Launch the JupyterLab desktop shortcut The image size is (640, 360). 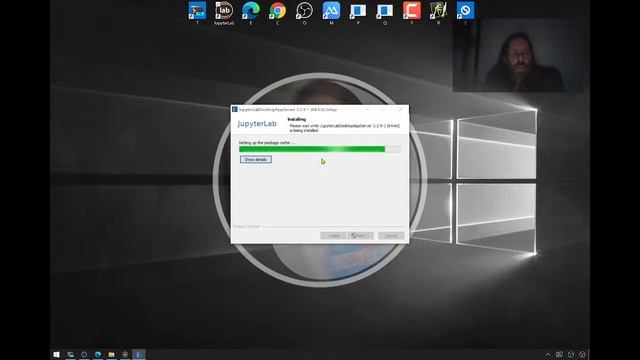pos(224,11)
